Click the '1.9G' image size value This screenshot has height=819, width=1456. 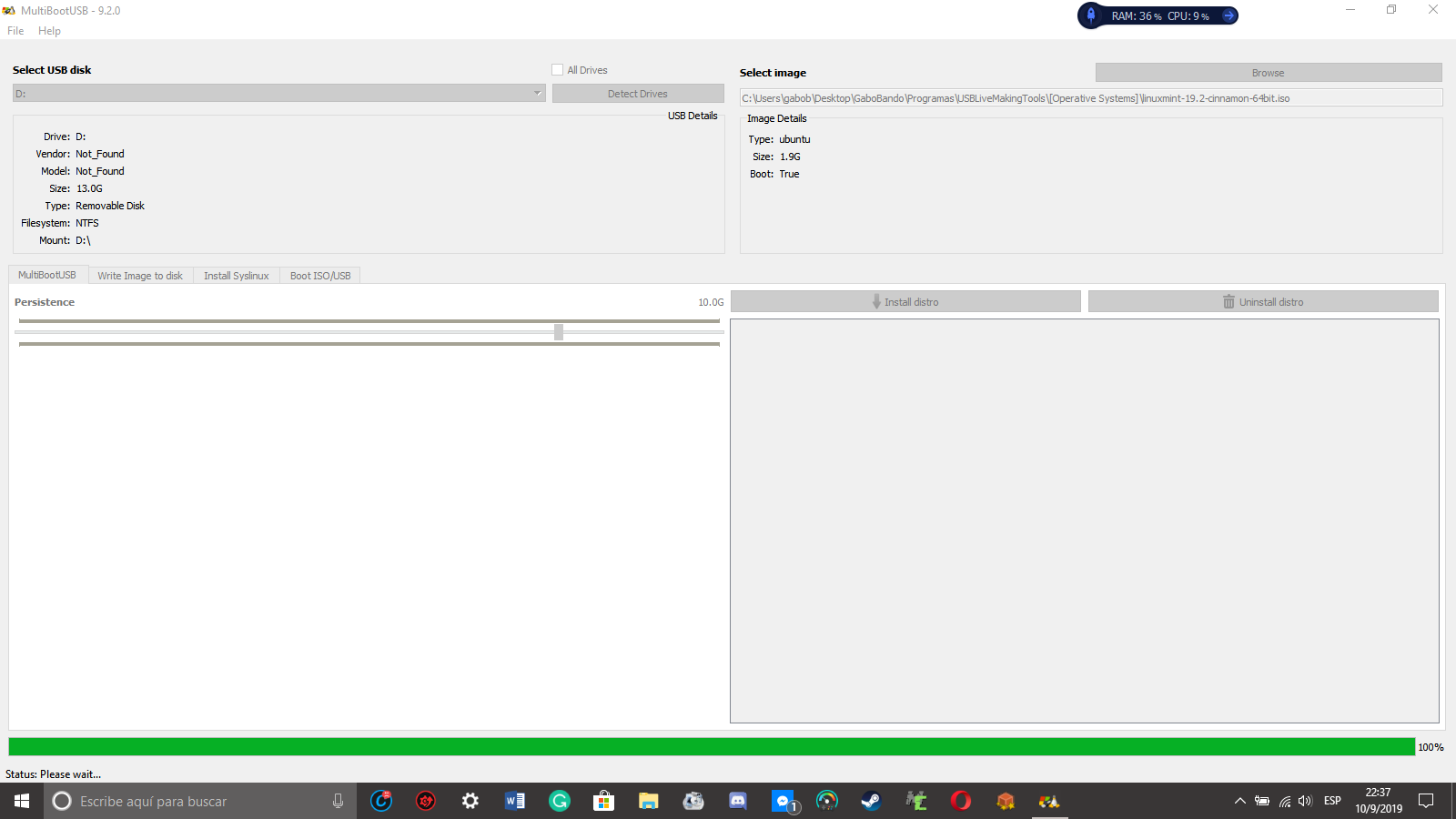coord(790,157)
